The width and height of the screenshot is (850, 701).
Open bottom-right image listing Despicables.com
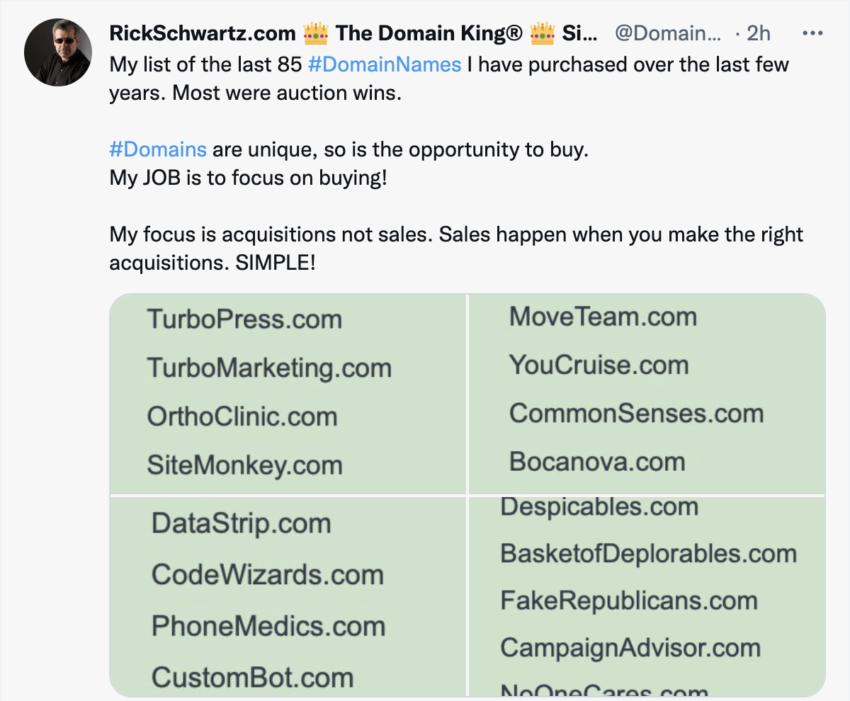(646, 596)
